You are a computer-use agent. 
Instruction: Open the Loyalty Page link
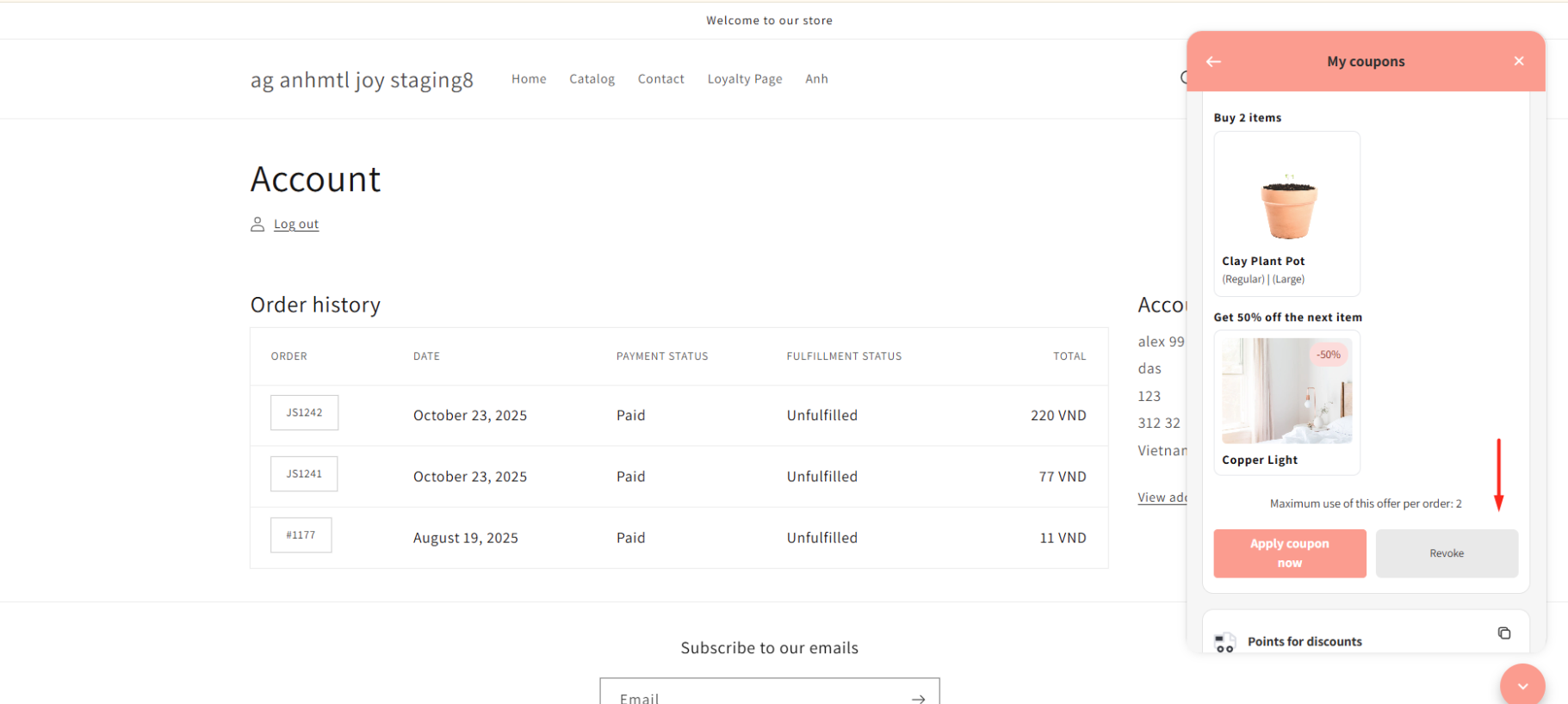point(744,79)
